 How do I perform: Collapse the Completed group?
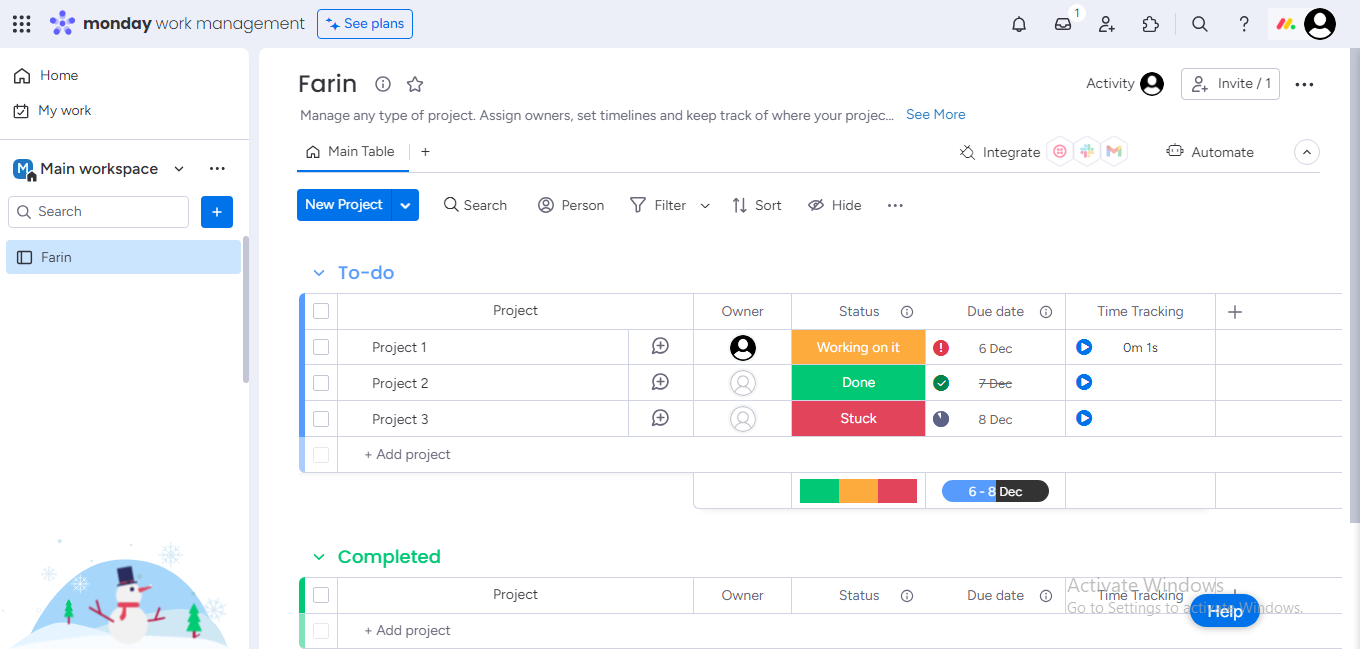tap(319, 557)
